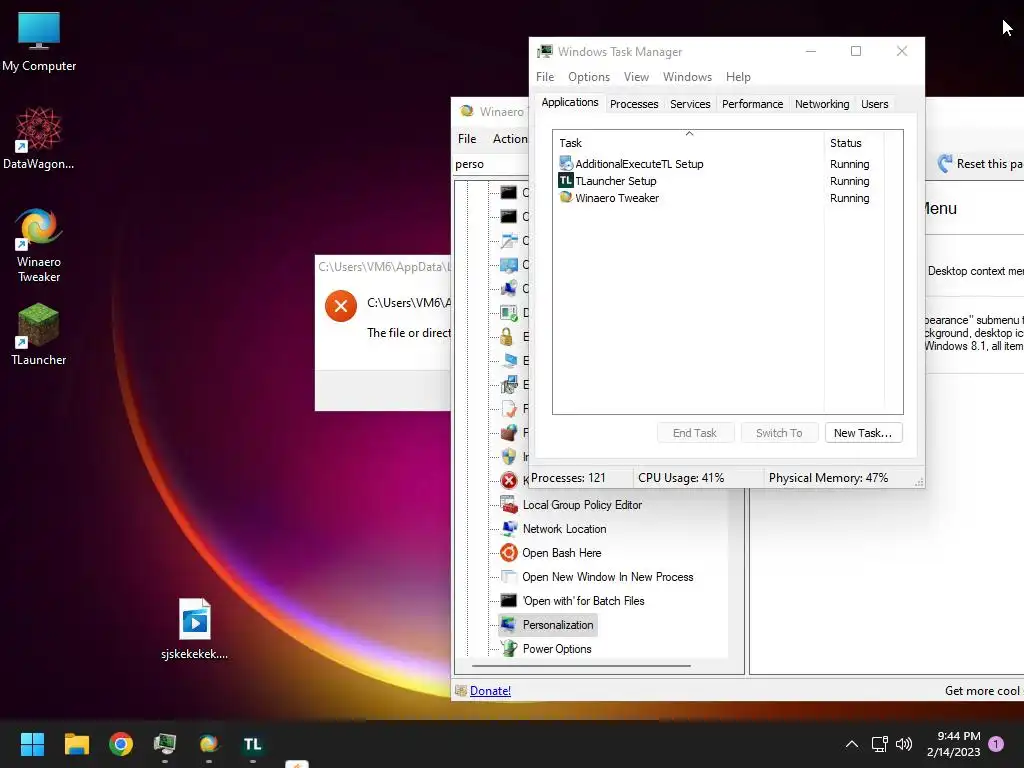This screenshot has height=768, width=1024.
Task: Switch to Winaero Tweaker taskbar icon
Action: pos(208,744)
